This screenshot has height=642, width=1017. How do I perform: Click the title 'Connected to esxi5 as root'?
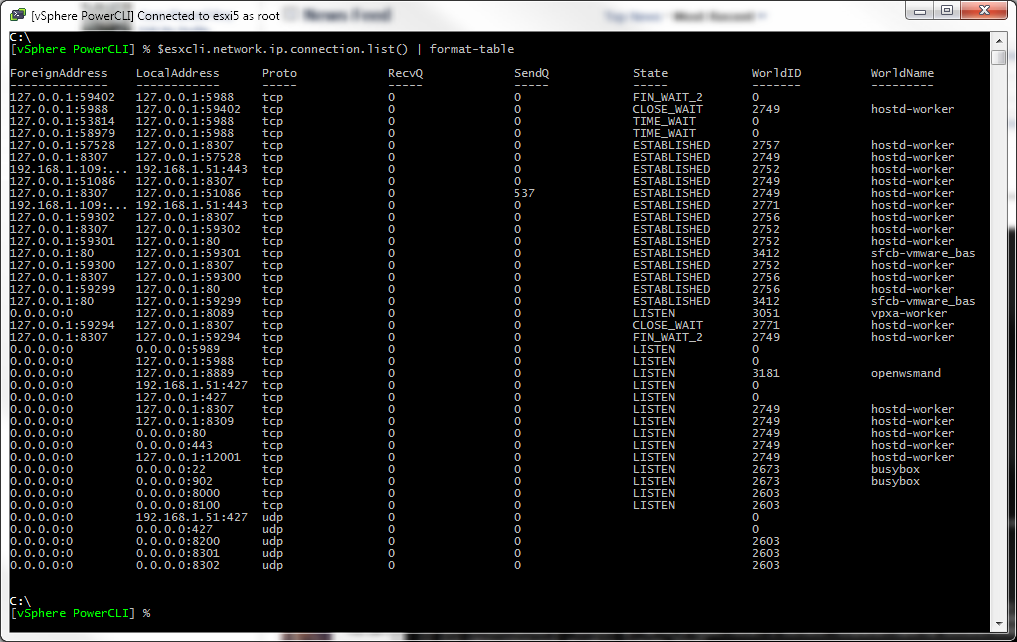pyautogui.click(x=208, y=16)
